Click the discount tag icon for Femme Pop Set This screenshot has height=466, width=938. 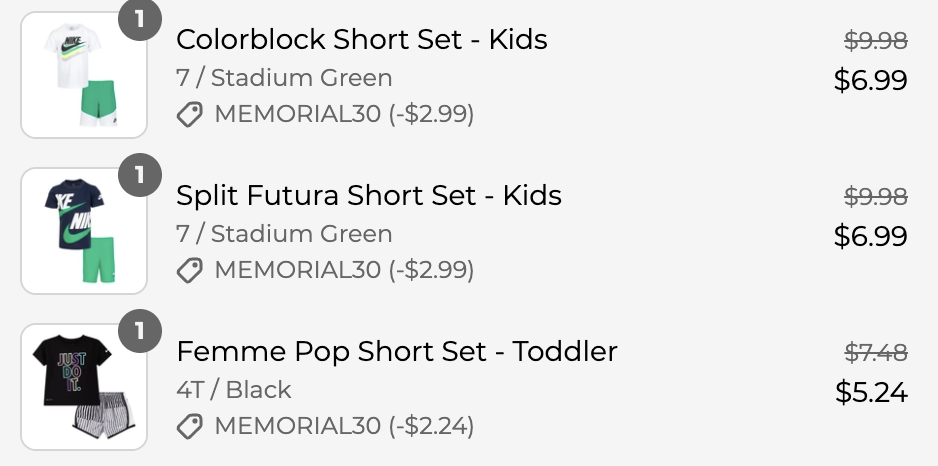tap(190, 427)
